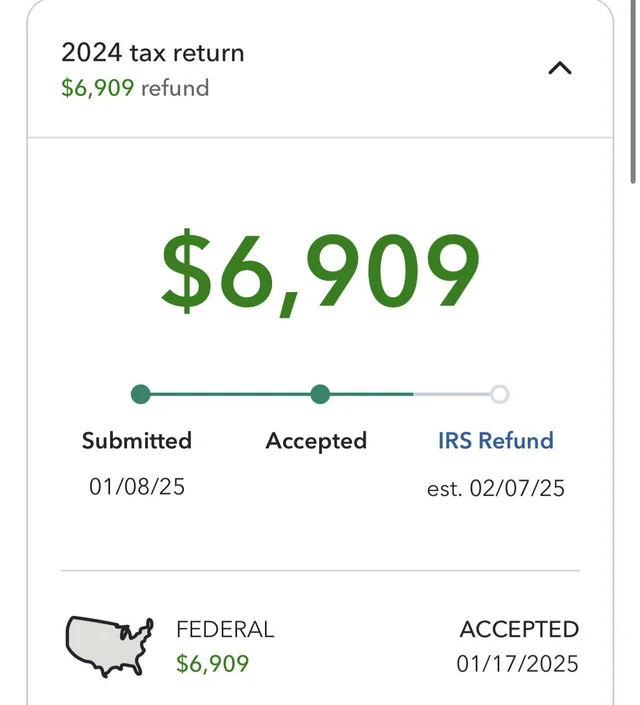This screenshot has height=705, width=640.
Task: Click the "$6,909 refund" header subtitle
Action: pos(135,88)
